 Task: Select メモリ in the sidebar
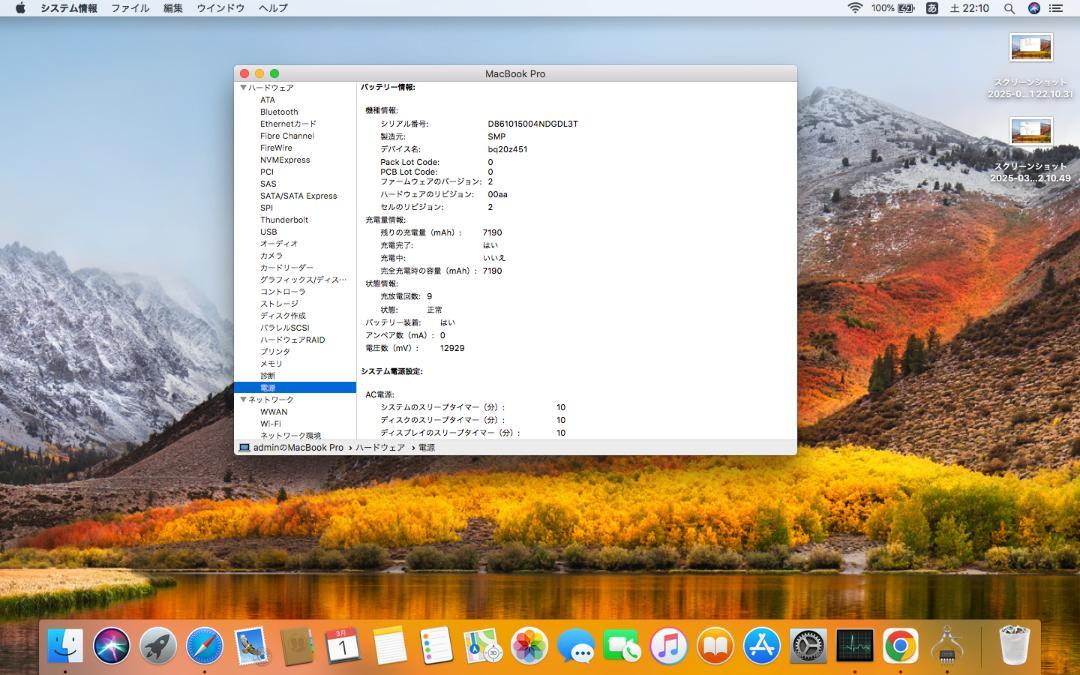coord(271,364)
